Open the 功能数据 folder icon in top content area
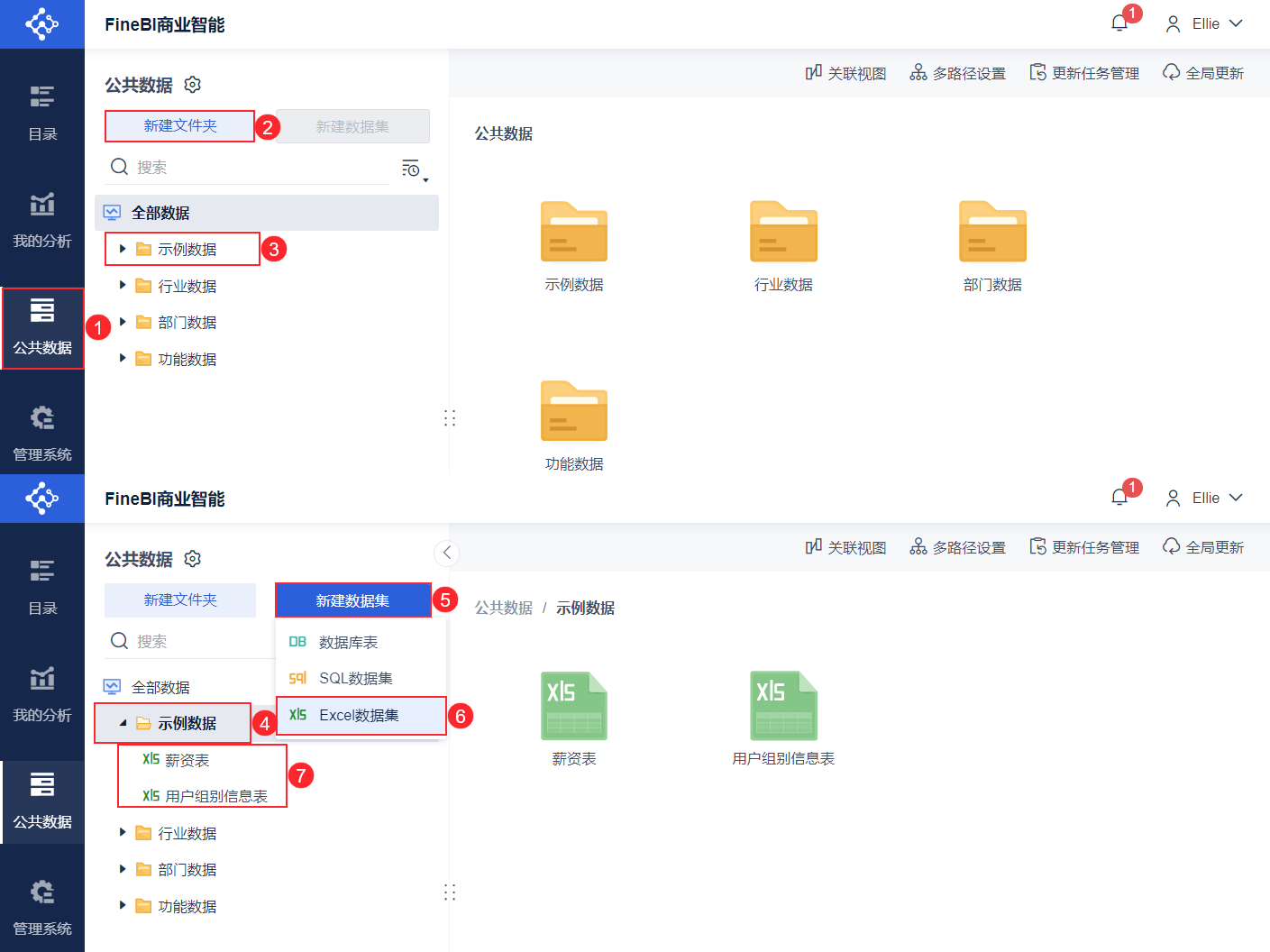 click(x=574, y=411)
